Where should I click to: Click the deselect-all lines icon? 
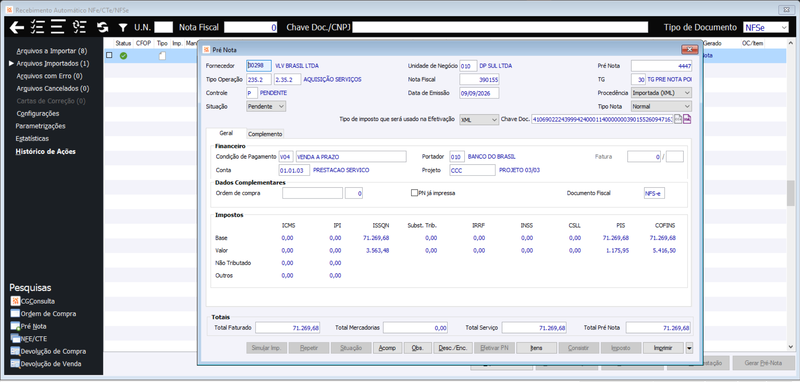pos(58,28)
